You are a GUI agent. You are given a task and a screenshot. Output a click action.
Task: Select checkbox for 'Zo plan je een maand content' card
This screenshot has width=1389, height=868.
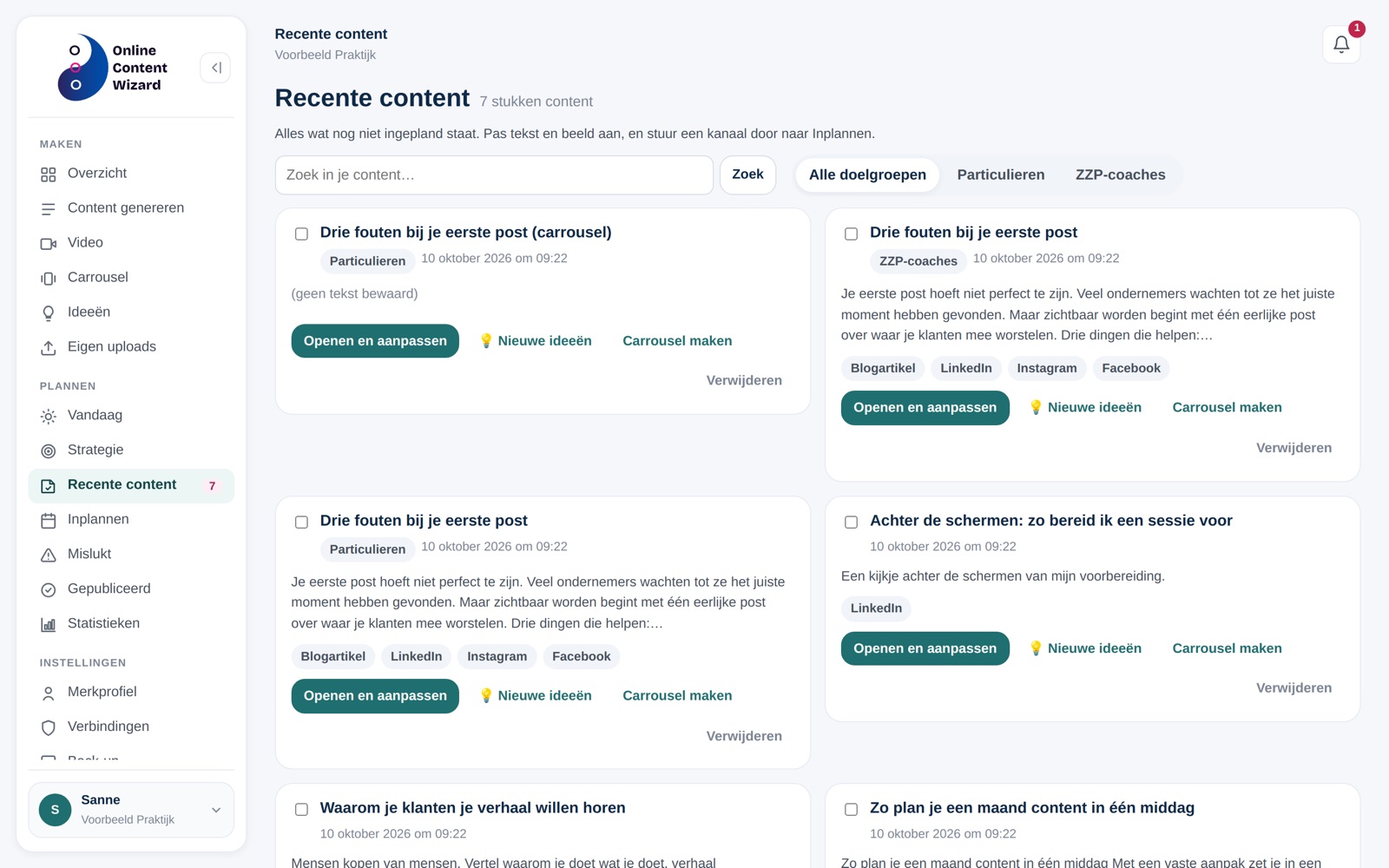pyautogui.click(x=851, y=809)
